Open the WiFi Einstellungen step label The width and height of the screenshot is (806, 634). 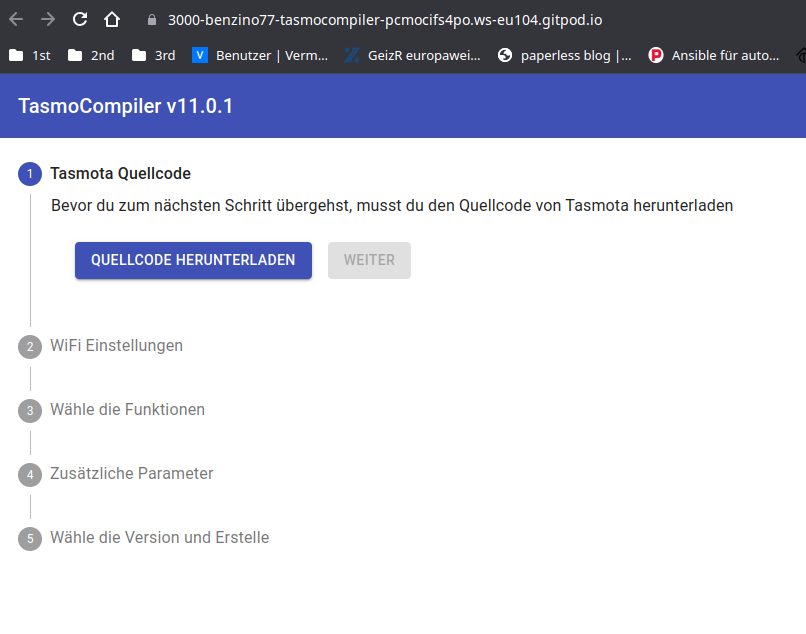tap(116, 346)
